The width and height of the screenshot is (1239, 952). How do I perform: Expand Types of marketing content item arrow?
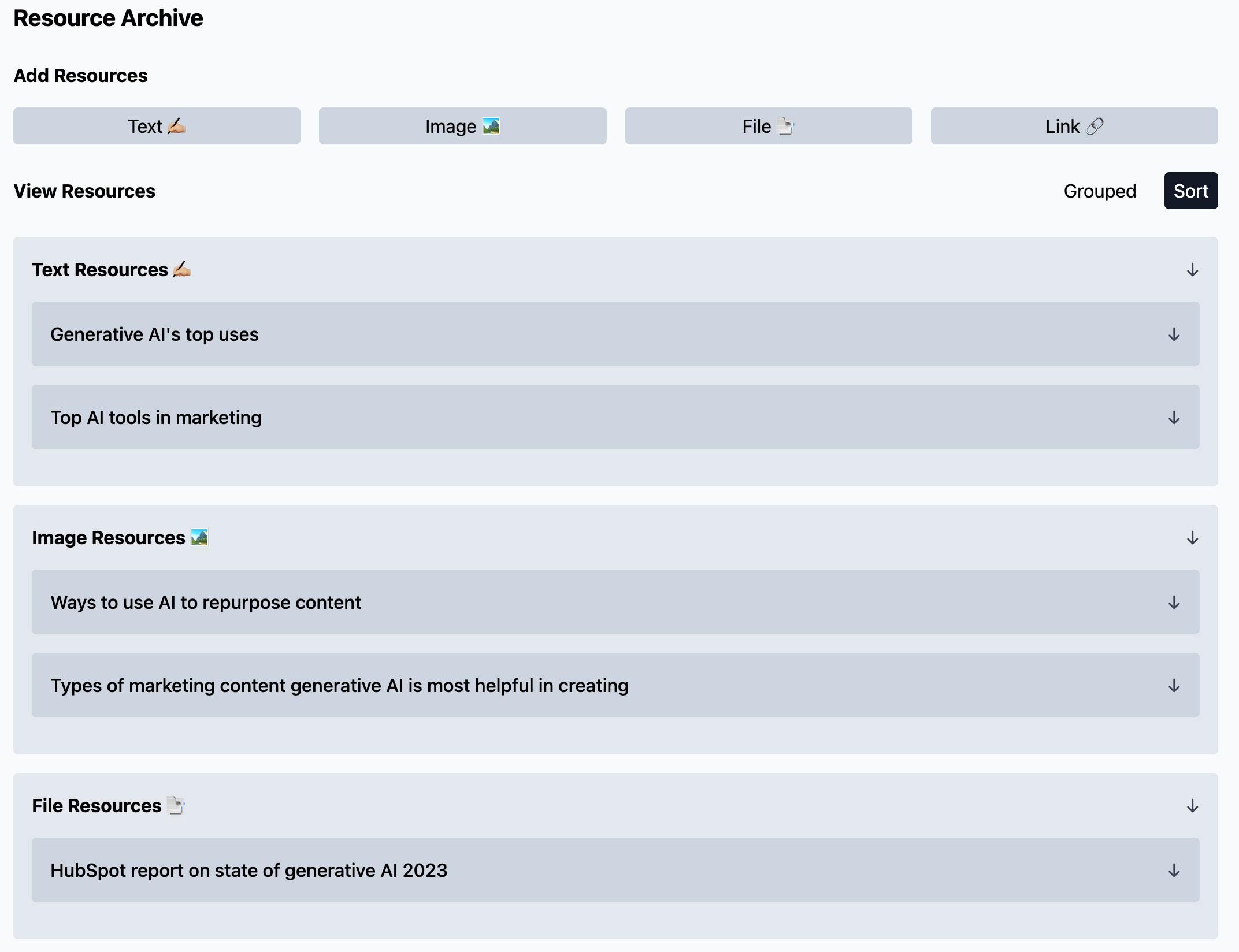click(1174, 686)
